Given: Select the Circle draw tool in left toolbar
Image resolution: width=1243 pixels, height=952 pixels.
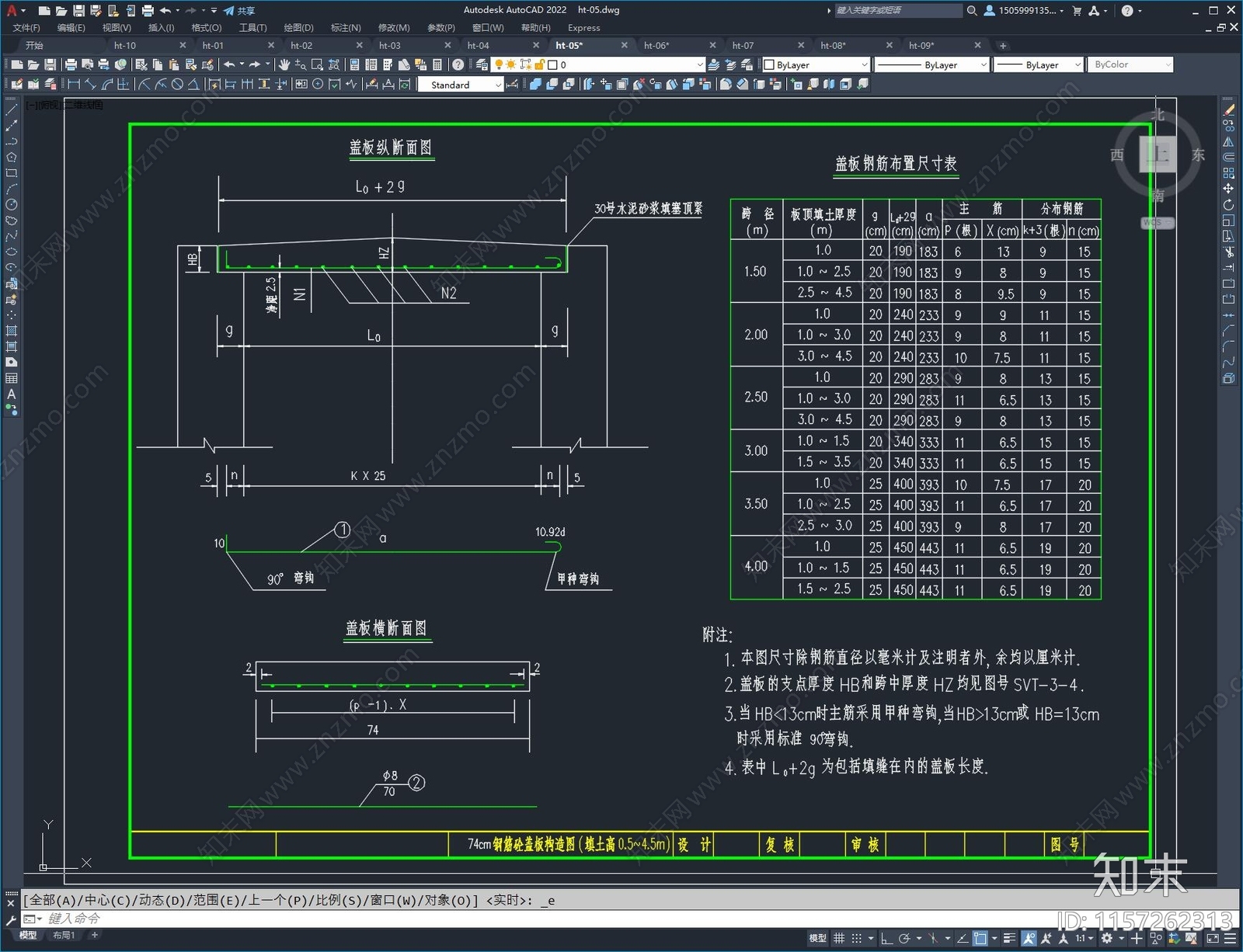Looking at the screenshot, I should [x=12, y=205].
